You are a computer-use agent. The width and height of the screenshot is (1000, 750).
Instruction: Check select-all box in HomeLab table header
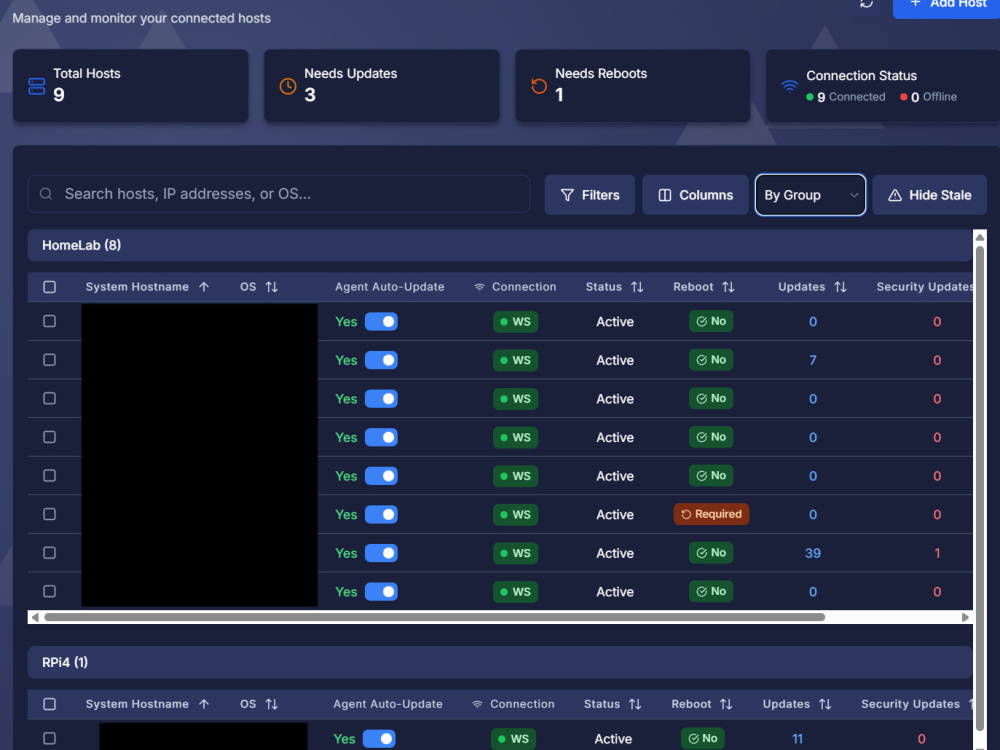coord(49,287)
